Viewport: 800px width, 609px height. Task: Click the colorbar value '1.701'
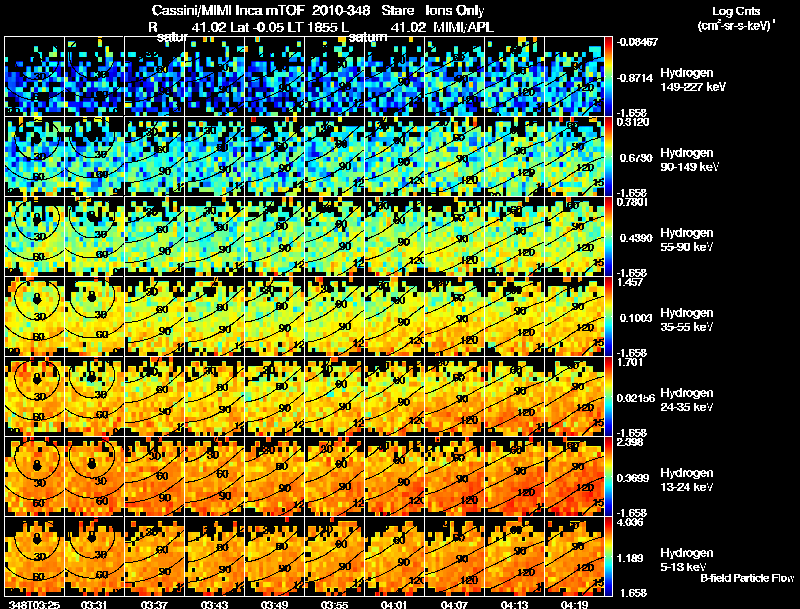(x=630, y=362)
